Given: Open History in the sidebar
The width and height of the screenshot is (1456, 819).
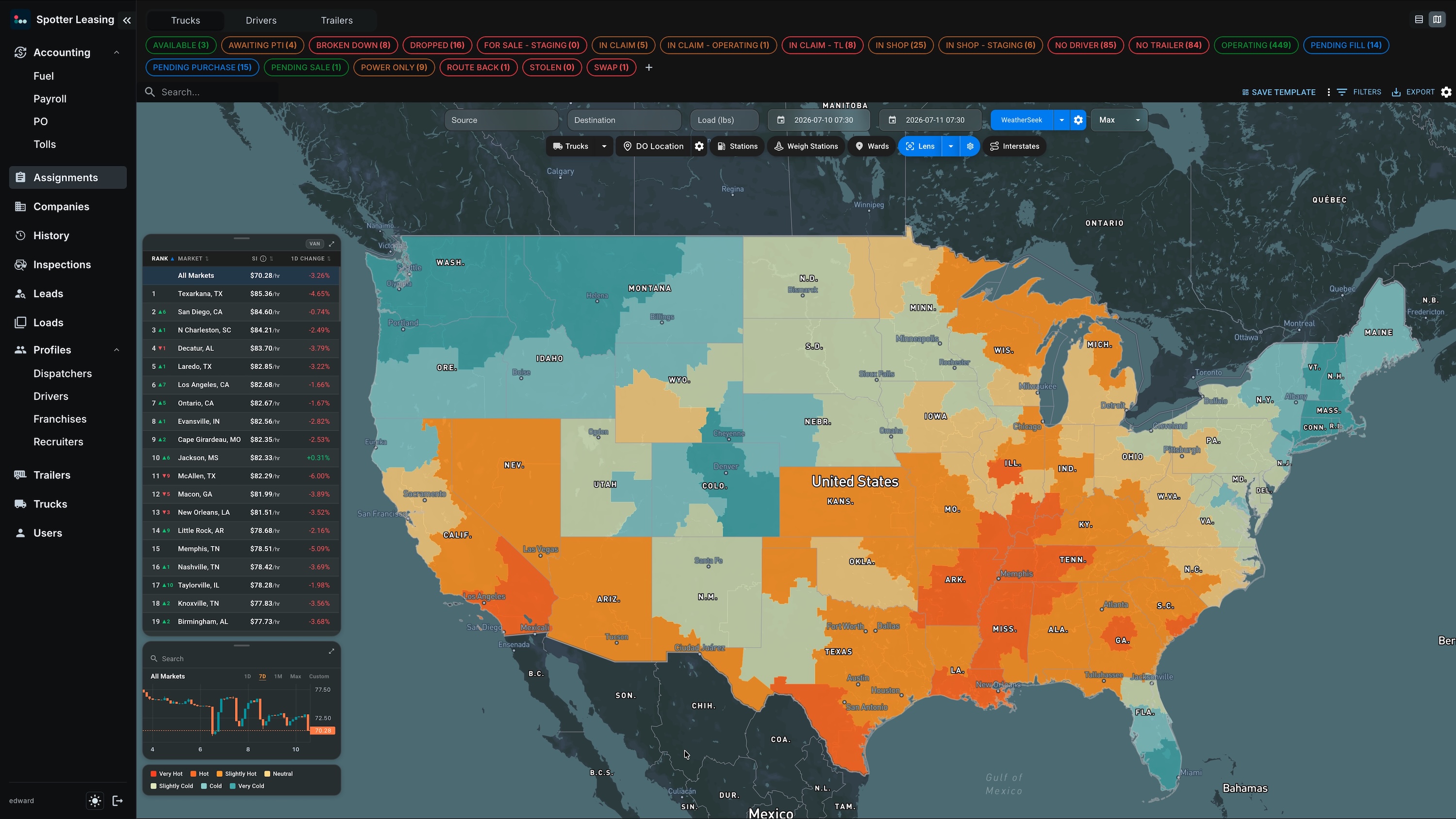Looking at the screenshot, I should [x=68, y=236].
